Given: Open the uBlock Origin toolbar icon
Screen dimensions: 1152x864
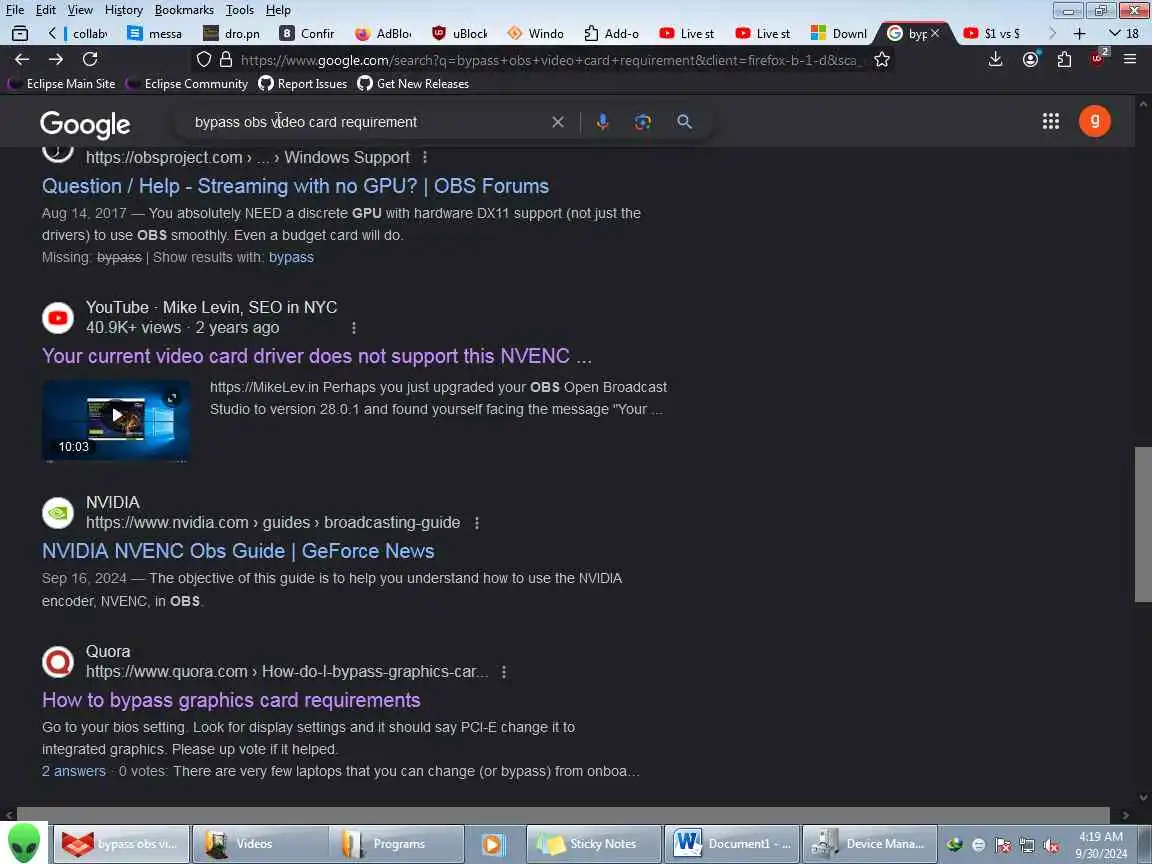Looking at the screenshot, I should [1098, 58].
